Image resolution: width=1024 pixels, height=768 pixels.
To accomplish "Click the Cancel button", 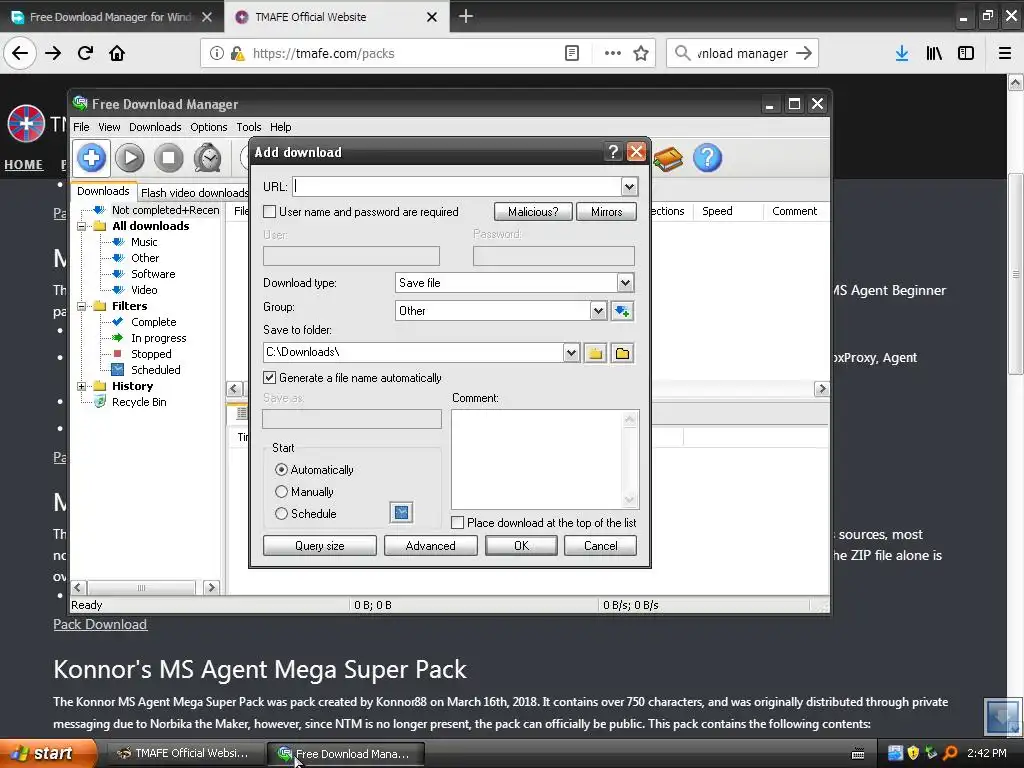I will [x=600, y=545].
